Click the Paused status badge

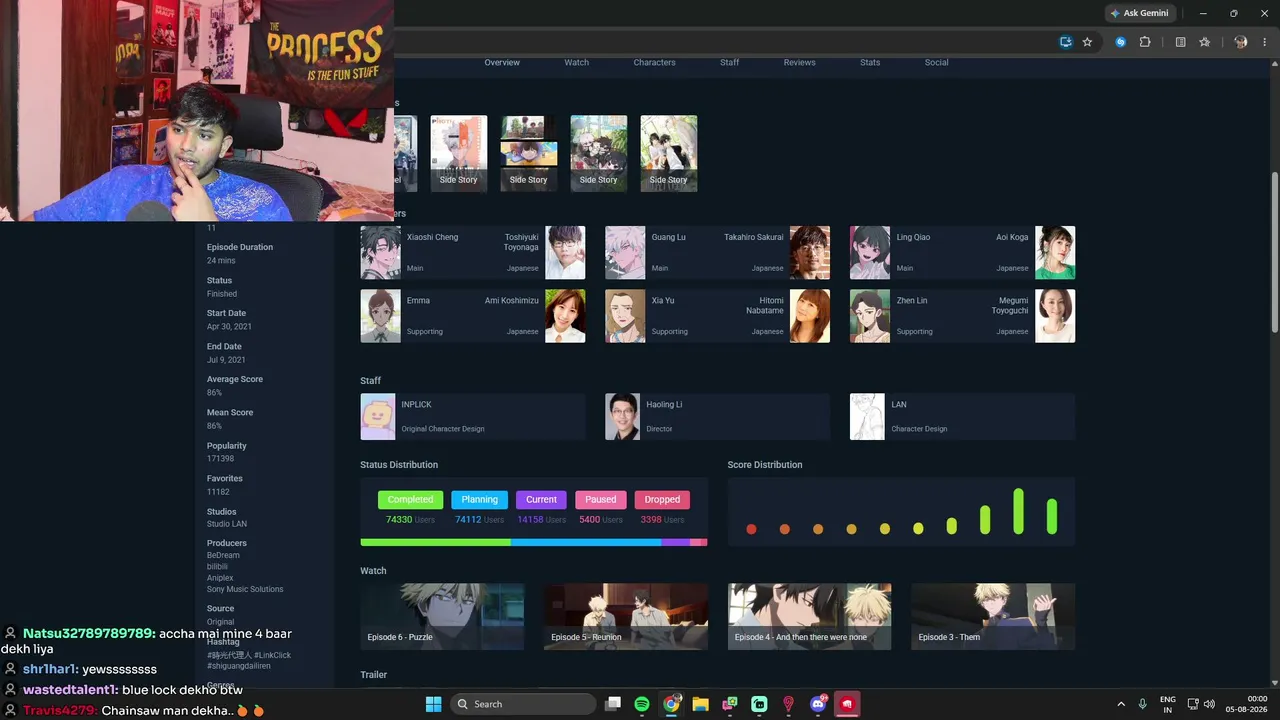(x=601, y=500)
